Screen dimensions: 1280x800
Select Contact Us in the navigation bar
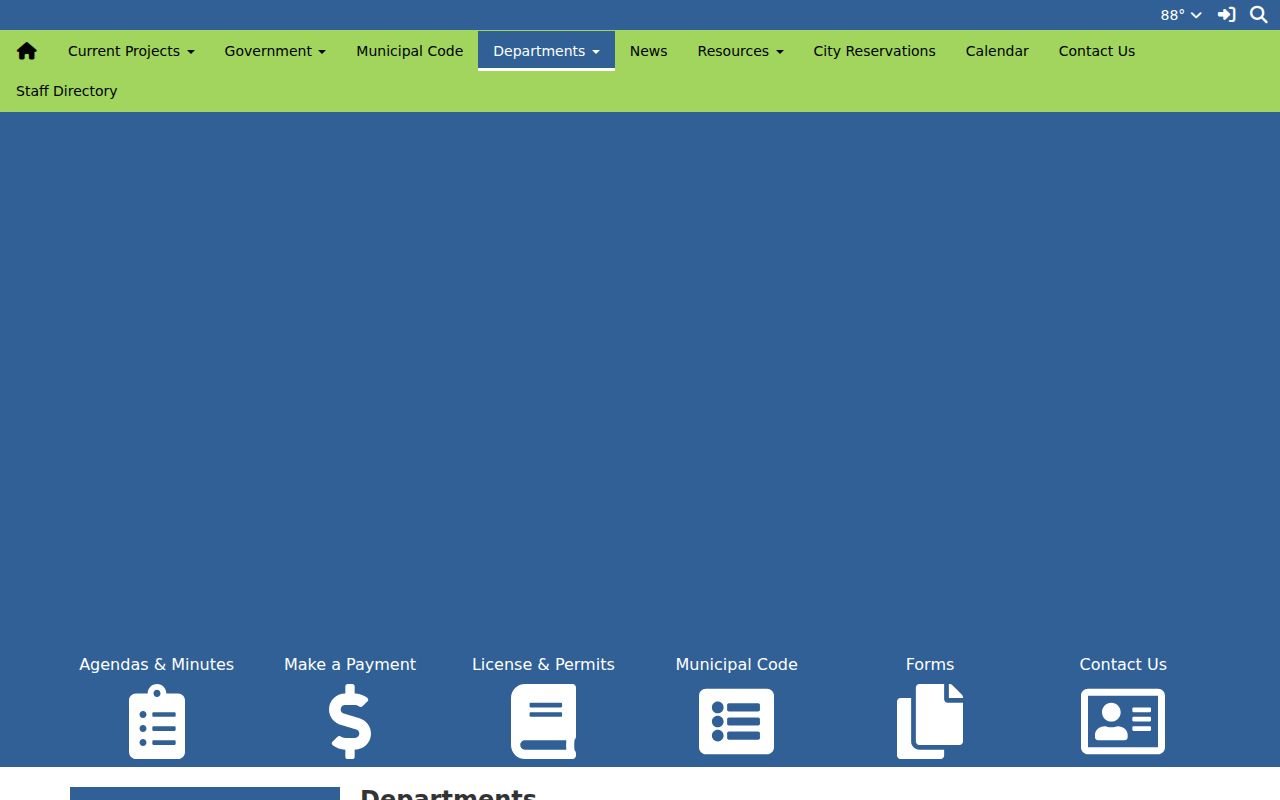(1097, 51)
